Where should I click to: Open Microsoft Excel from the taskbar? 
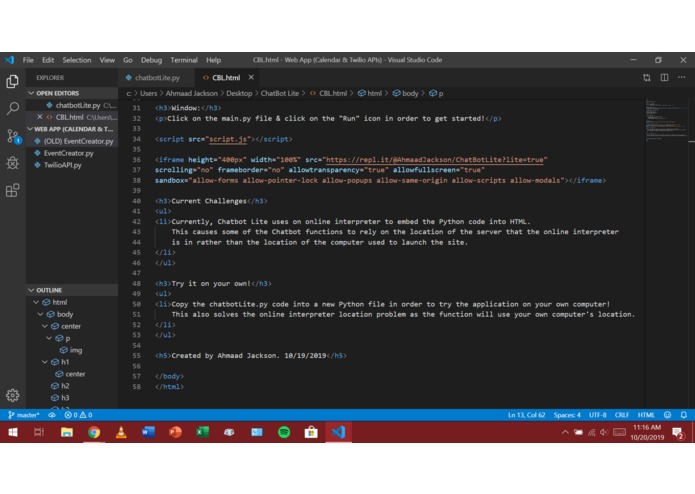click(203, 432)
